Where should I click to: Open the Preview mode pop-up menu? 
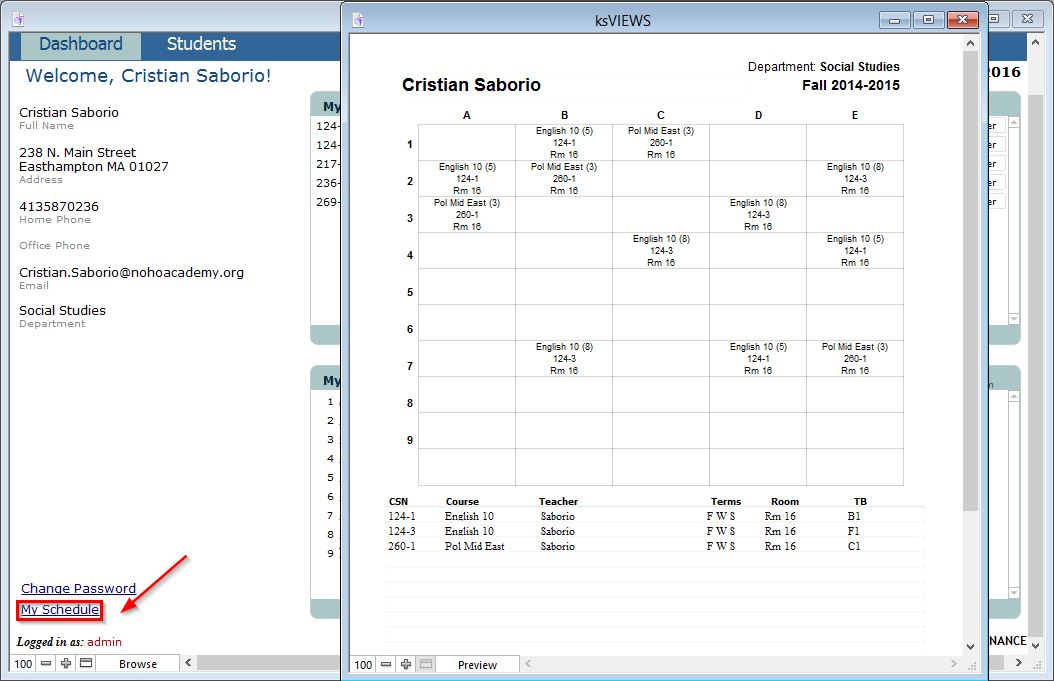[x=478, y=664]
